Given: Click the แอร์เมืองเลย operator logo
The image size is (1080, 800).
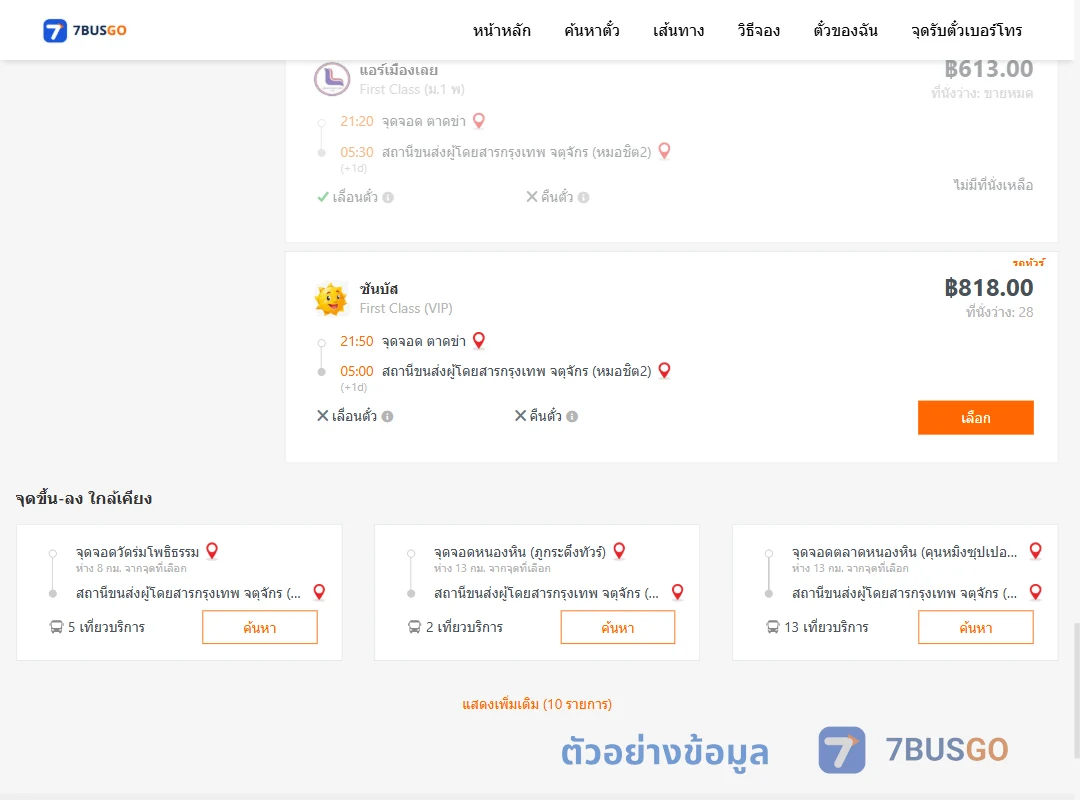Looking at the screenshot, I should pyautogui.click(x=332, y=78).
